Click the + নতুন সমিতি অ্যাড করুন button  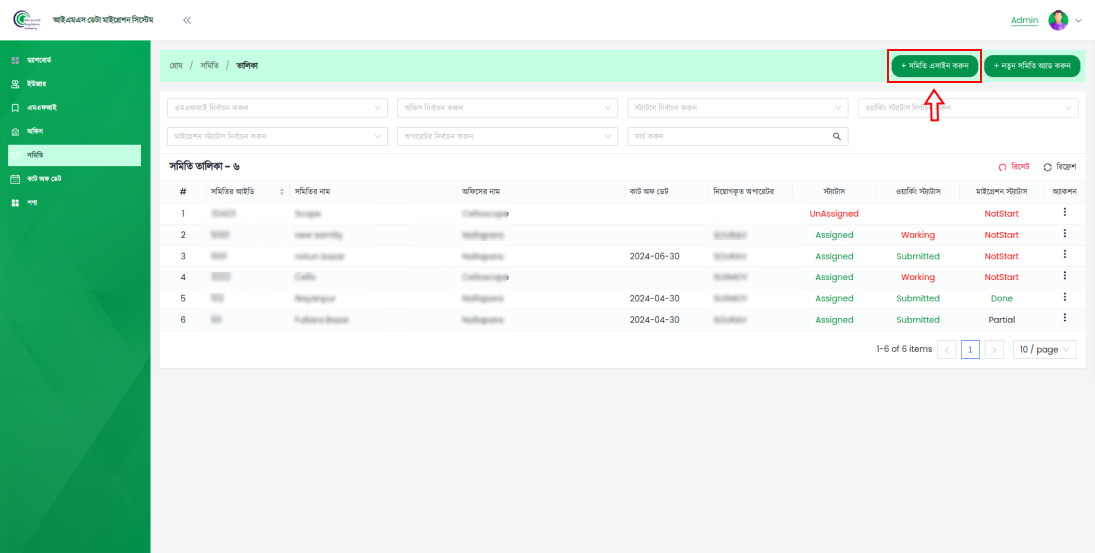pyautogui.click(x=1031, y=66)
